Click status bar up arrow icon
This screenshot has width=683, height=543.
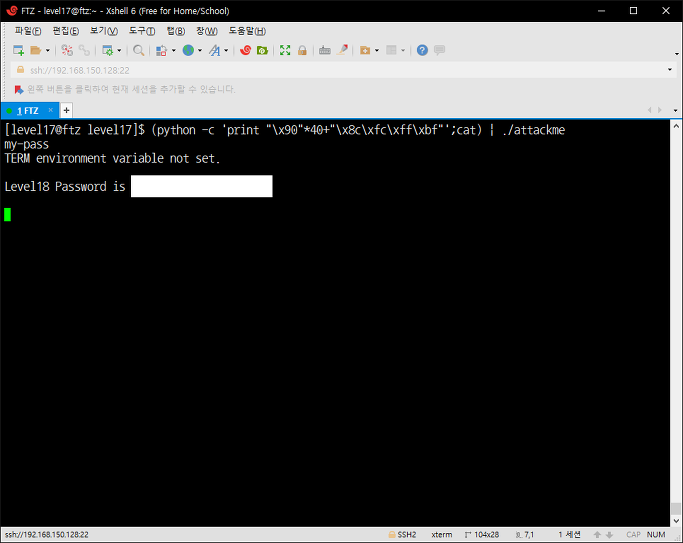click(597, 535)
